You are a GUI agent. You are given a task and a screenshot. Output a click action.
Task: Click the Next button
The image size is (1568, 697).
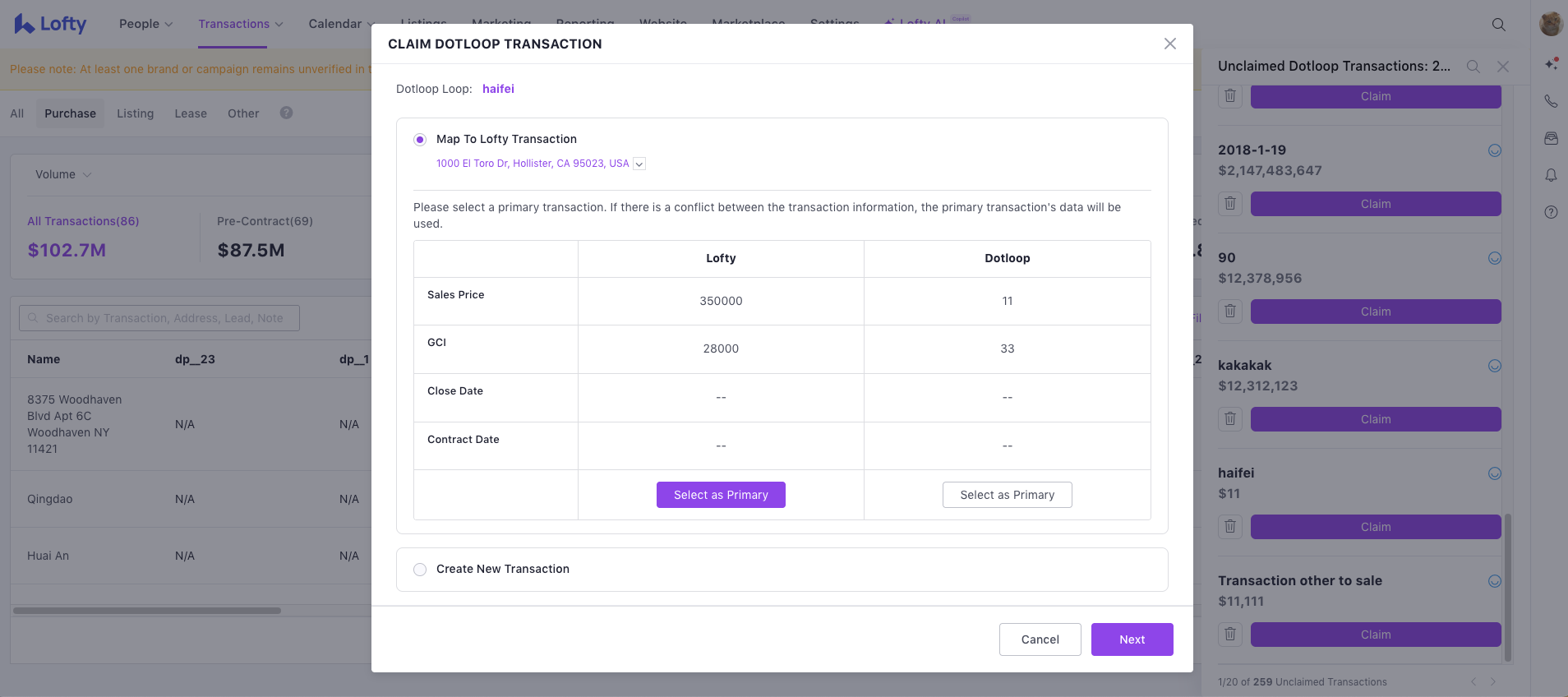(1132, 639)
